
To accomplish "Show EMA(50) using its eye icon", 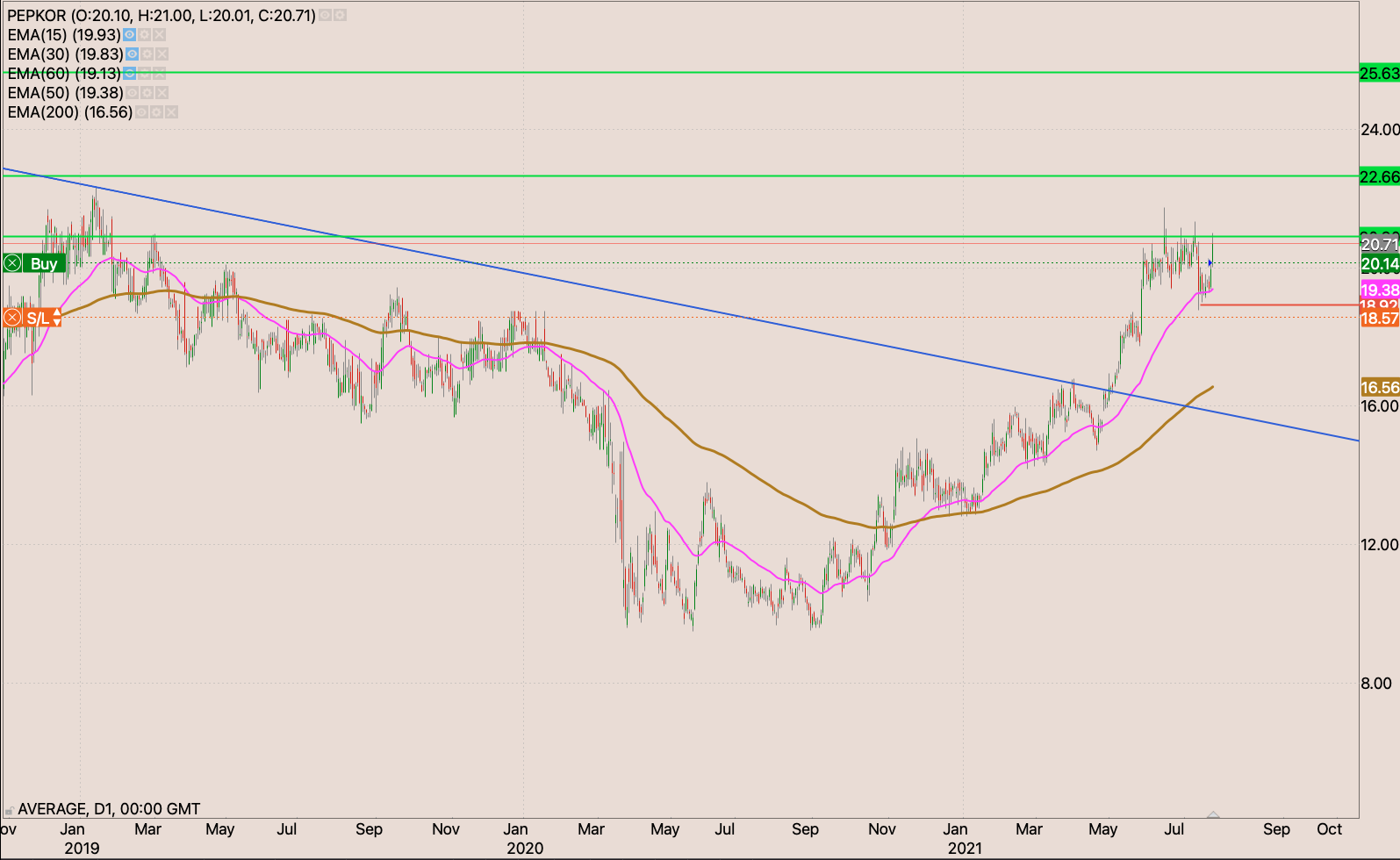I will [x=132, y=93].
